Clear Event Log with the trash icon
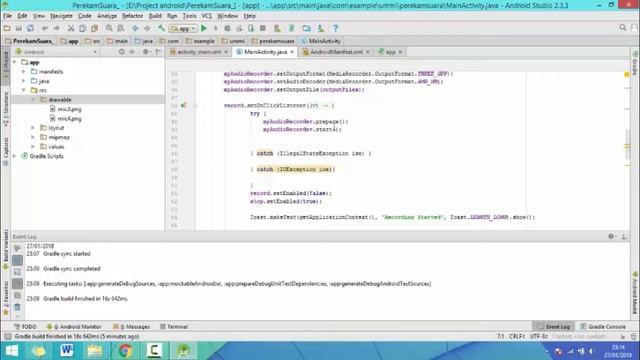Viewport: 640px width, 360px height. pyautogui.click(x=17, y=307)
